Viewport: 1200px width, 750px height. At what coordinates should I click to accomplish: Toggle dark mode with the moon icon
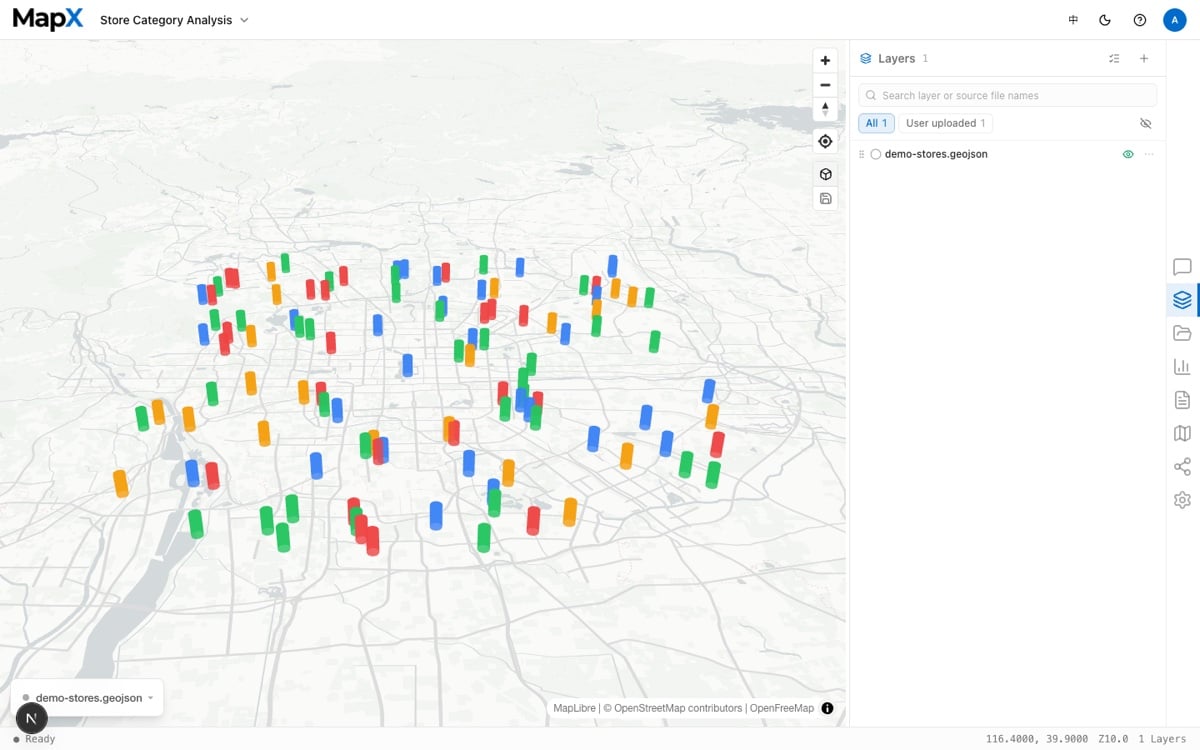pos(1105,20)
